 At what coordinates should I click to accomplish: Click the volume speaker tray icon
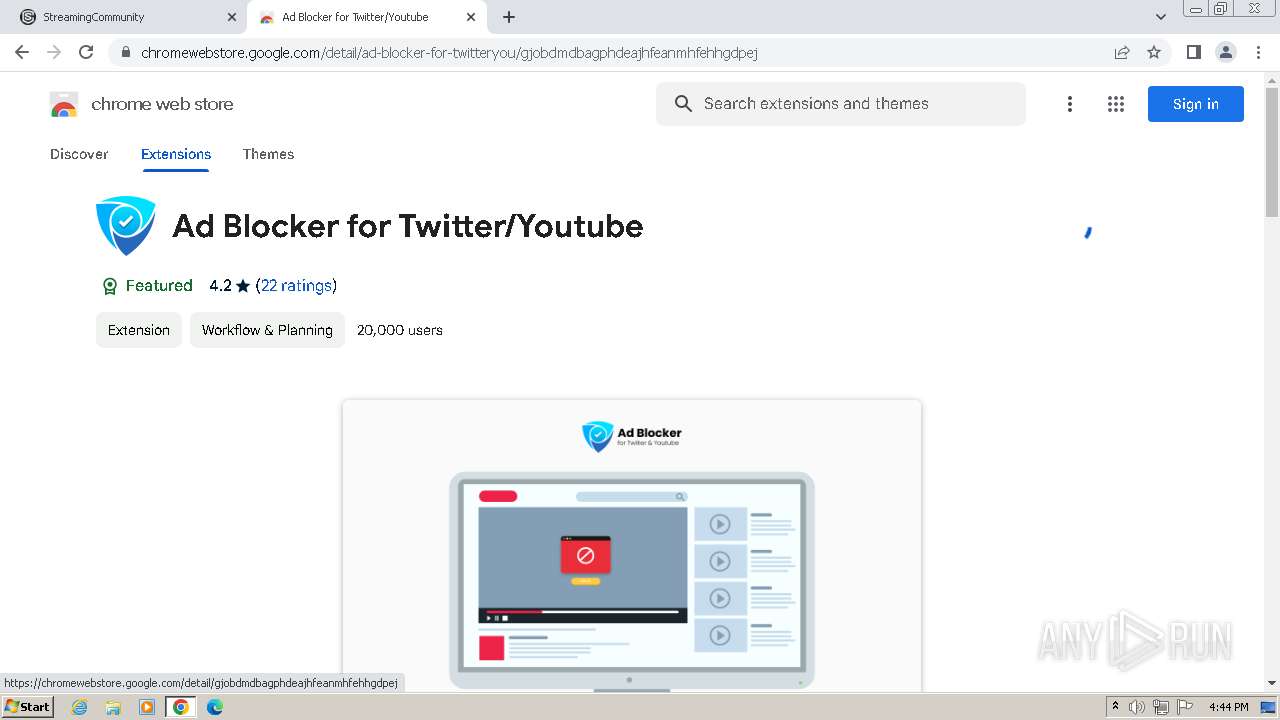(1137, 707)
